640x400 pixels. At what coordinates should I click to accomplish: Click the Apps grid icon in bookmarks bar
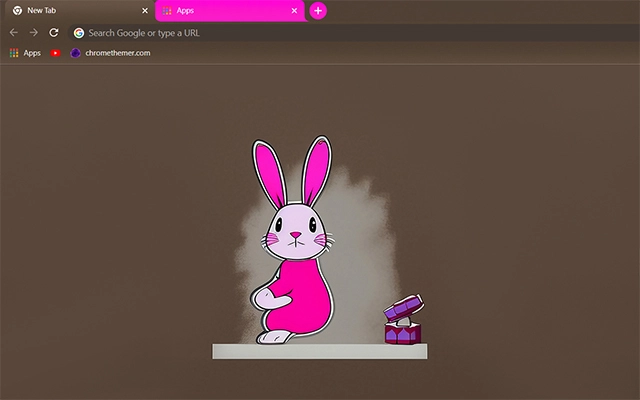pos(14,53)
